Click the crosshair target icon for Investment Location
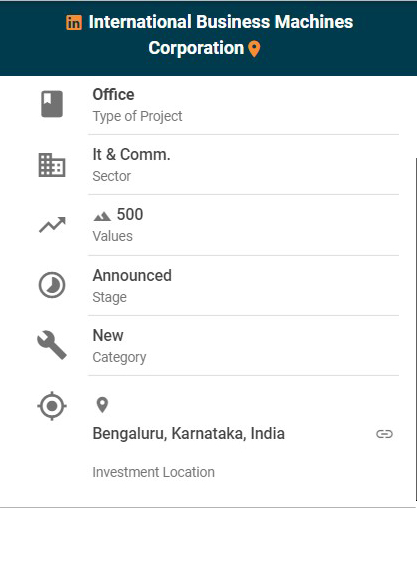Screen dimensions: 417x587 tap(52, 406)
